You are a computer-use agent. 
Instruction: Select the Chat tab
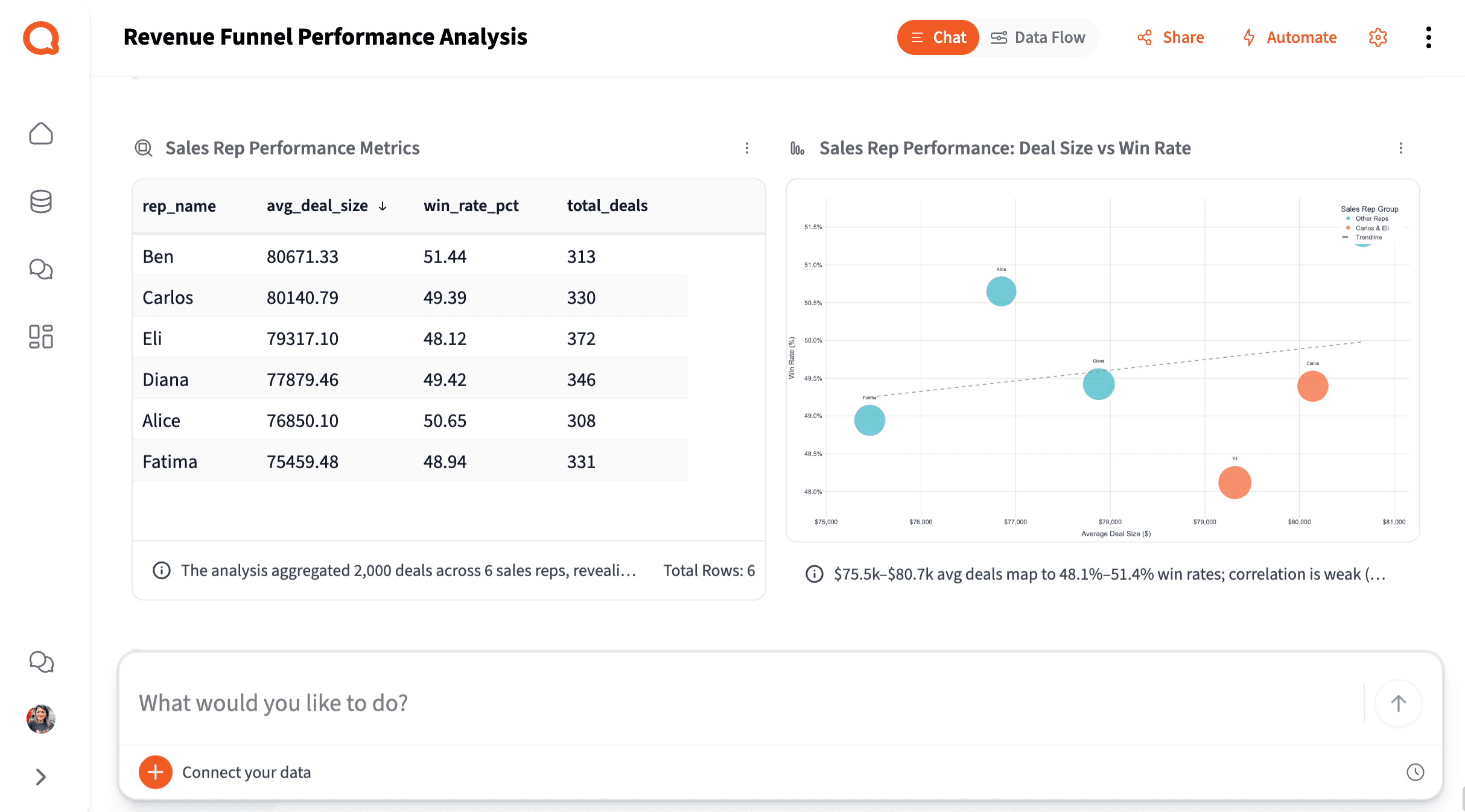pyautogui.click(x=938, y=37)
